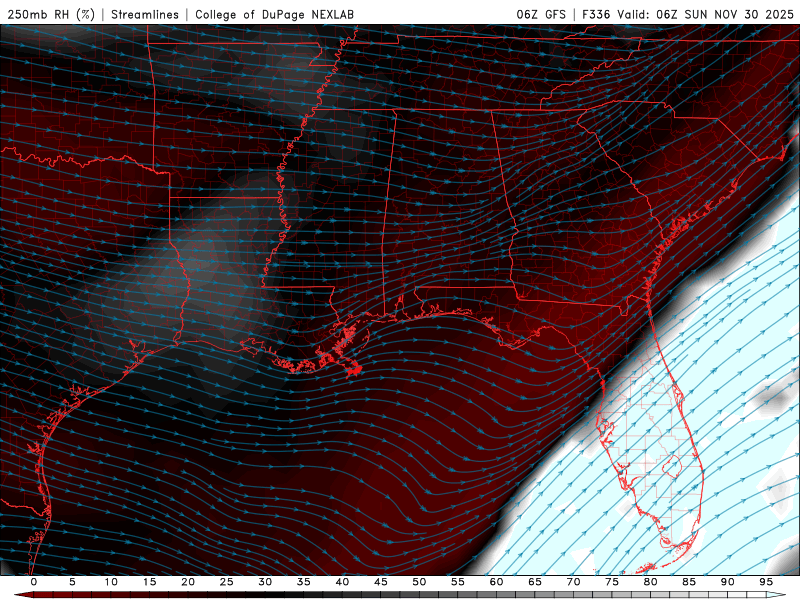This screenshot has width=800, height=600.
Task: Select the '15' color scale label
Action: click(x=149, y=582)
